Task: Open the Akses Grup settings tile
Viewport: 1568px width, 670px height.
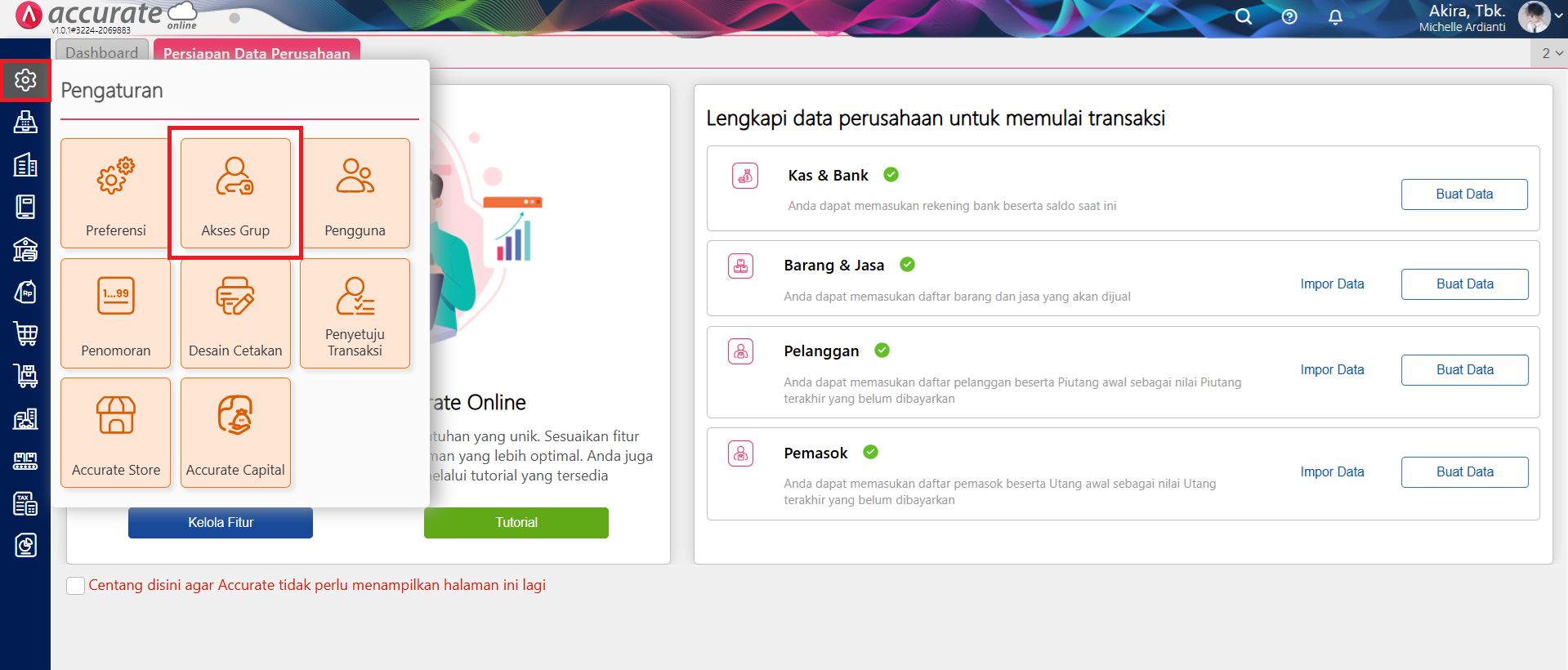Action: [x=235, y=193]
